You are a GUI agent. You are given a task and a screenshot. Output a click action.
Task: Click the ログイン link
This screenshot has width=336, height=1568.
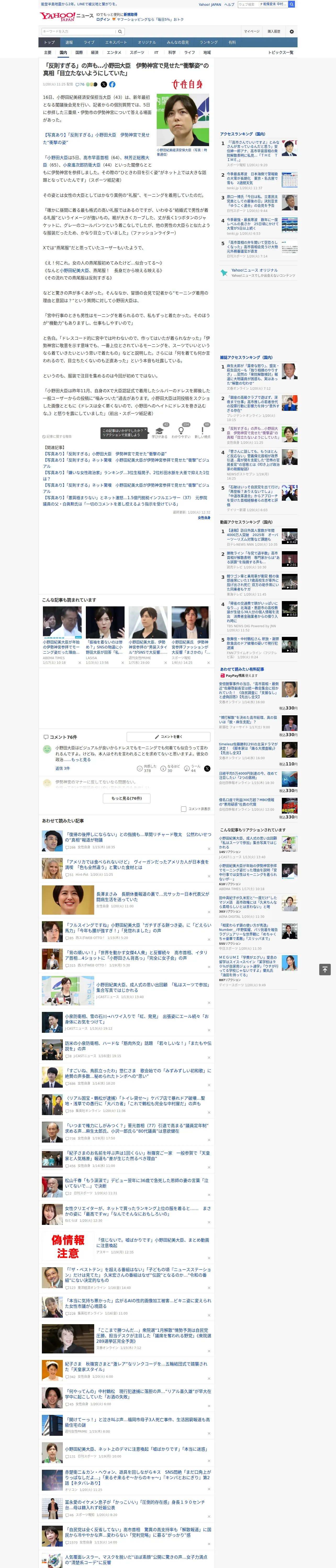pyautogui.click(x=103, y=20)
